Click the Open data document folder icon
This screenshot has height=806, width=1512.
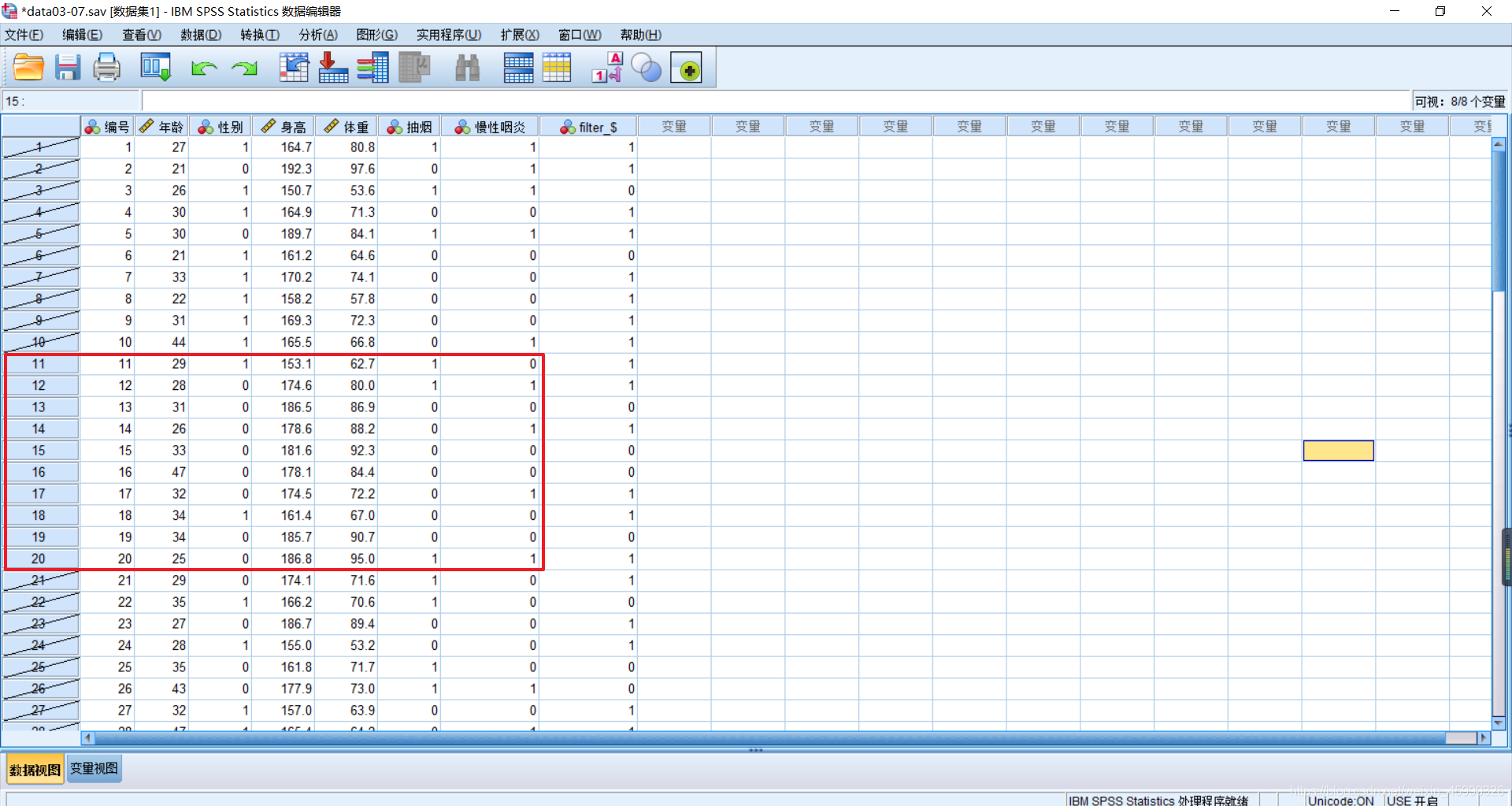pyautogui.click(x=28, y=68)
